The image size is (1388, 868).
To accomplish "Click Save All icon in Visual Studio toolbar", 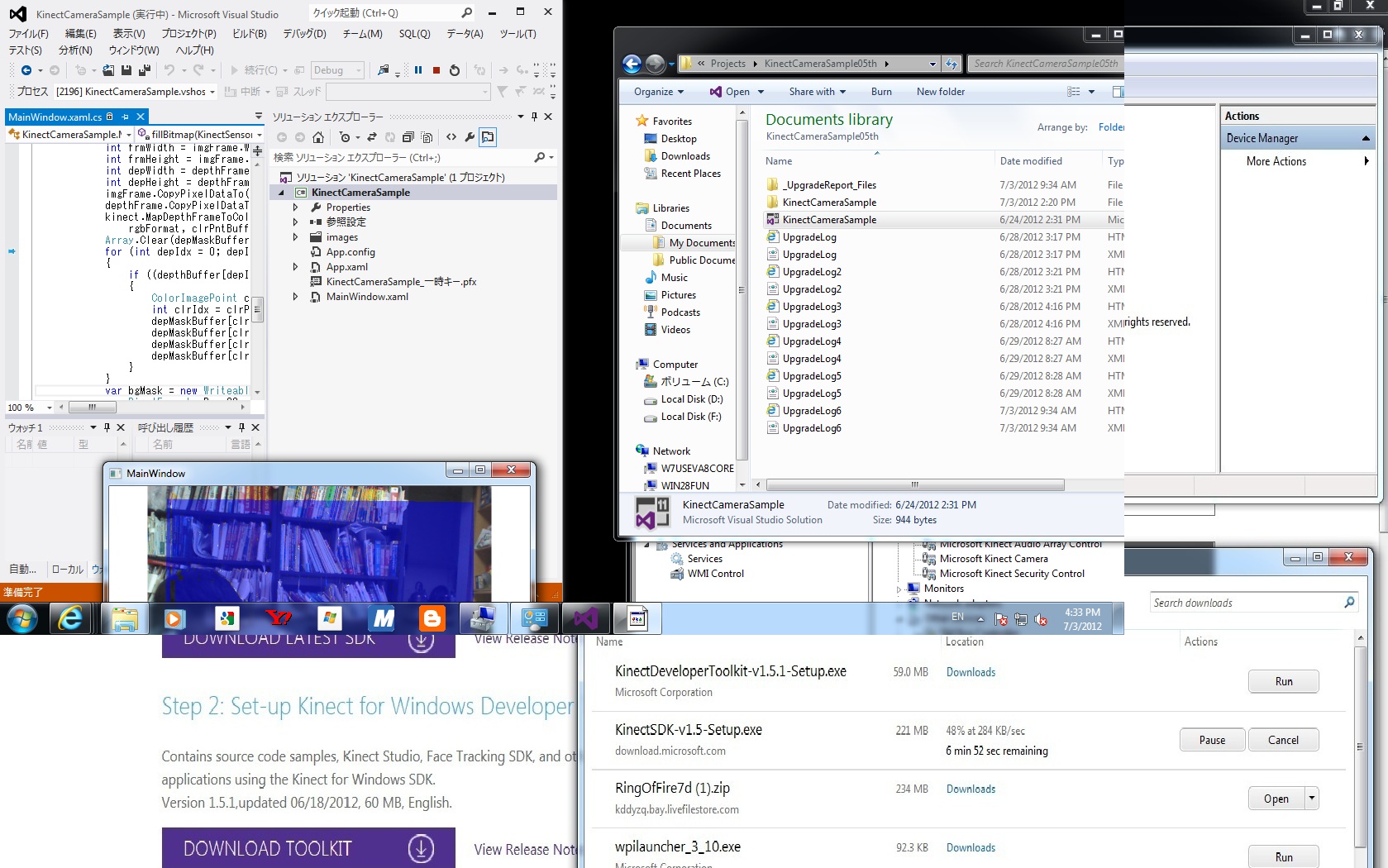I will click(145, 70).
